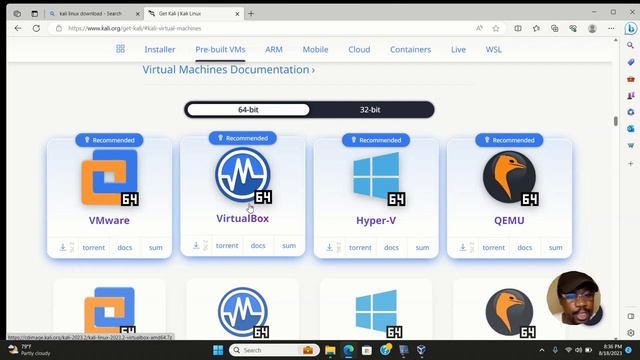Click the address bar URL
This screenshot has width=640, height=360.
coord(135,28)
